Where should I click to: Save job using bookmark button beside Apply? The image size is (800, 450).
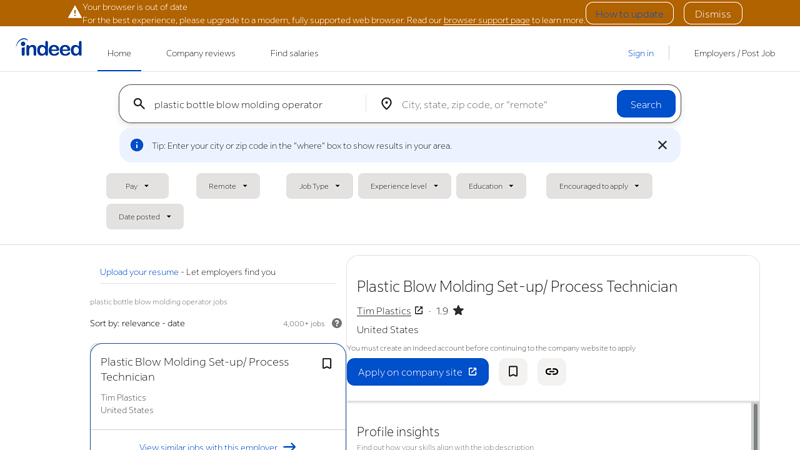(x=513, y=371)
